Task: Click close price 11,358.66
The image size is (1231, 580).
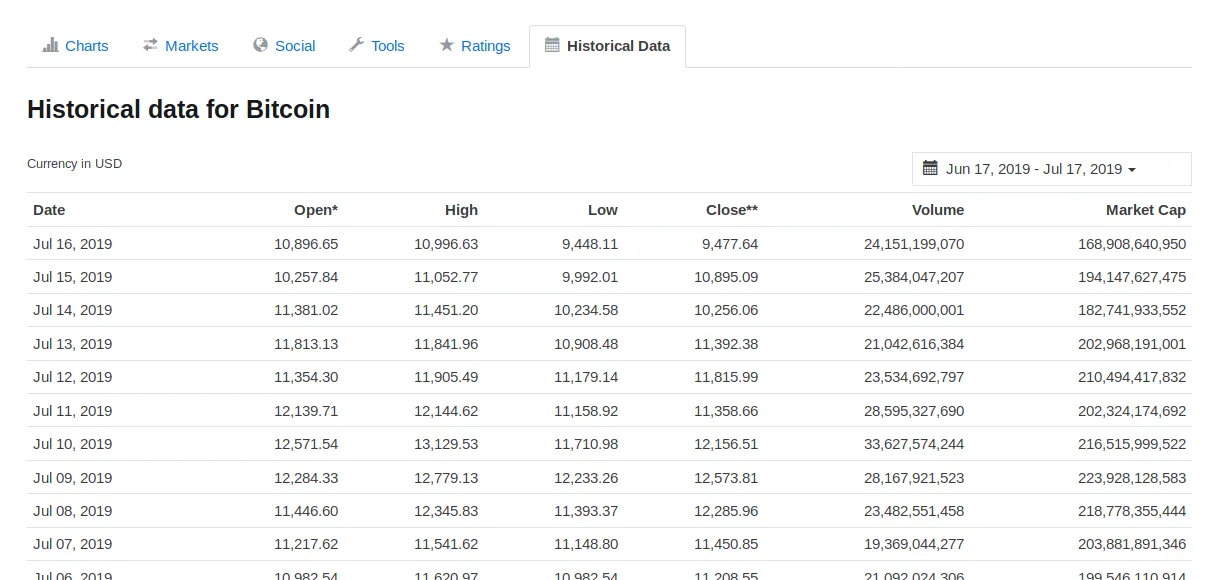Action: (726, 411)
